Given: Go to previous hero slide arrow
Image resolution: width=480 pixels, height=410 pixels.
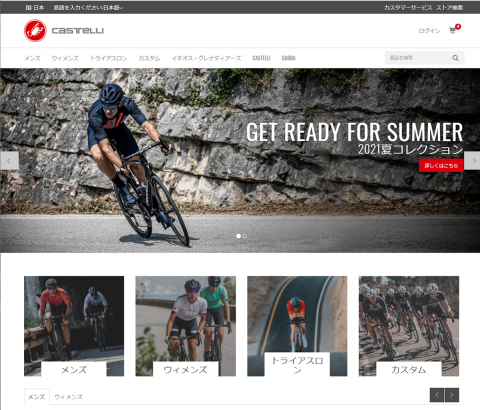Looking at the screenshot, I should 9,161.
